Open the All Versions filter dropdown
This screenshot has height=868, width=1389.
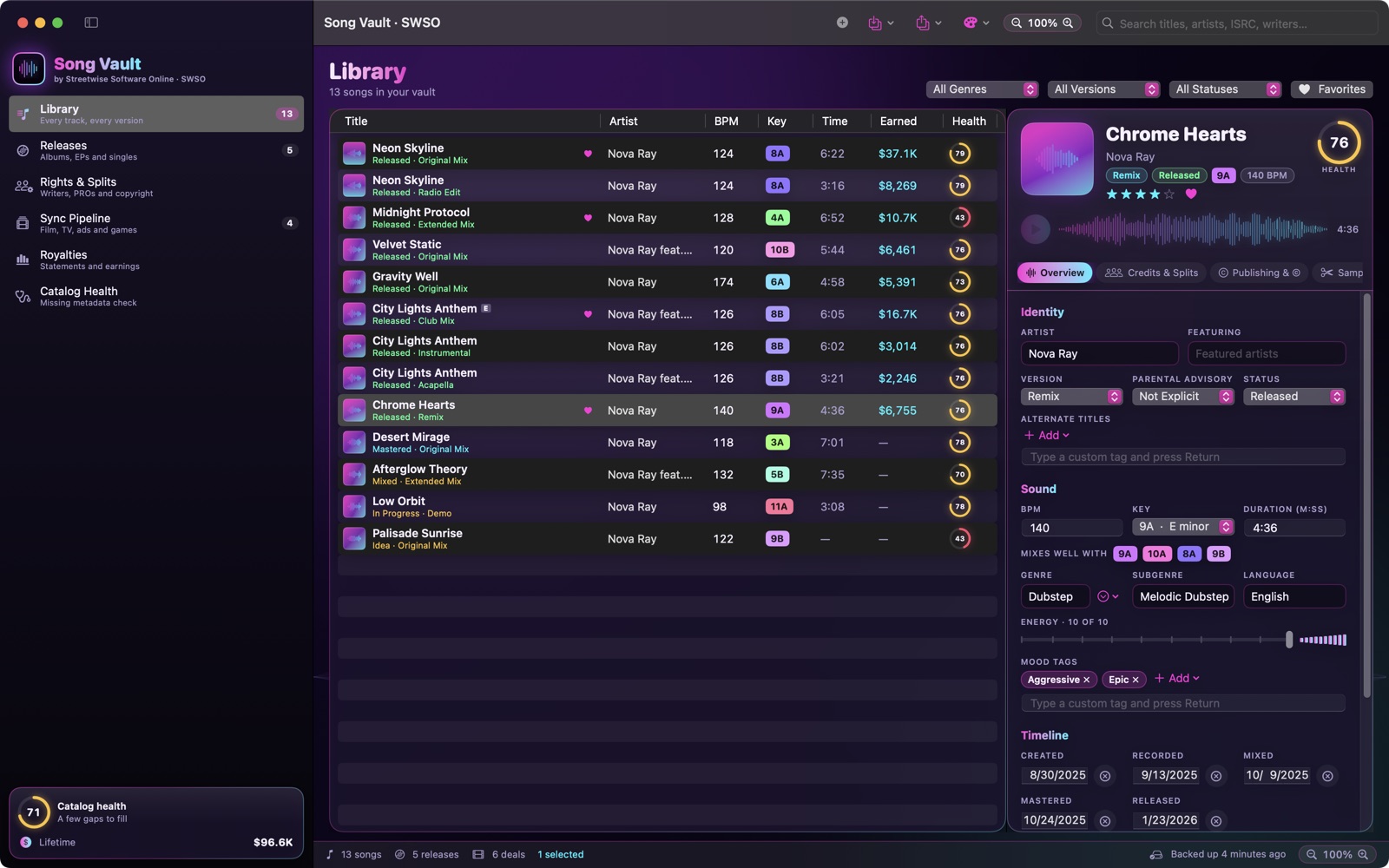pyautogui.click(x=1103, y=89)
